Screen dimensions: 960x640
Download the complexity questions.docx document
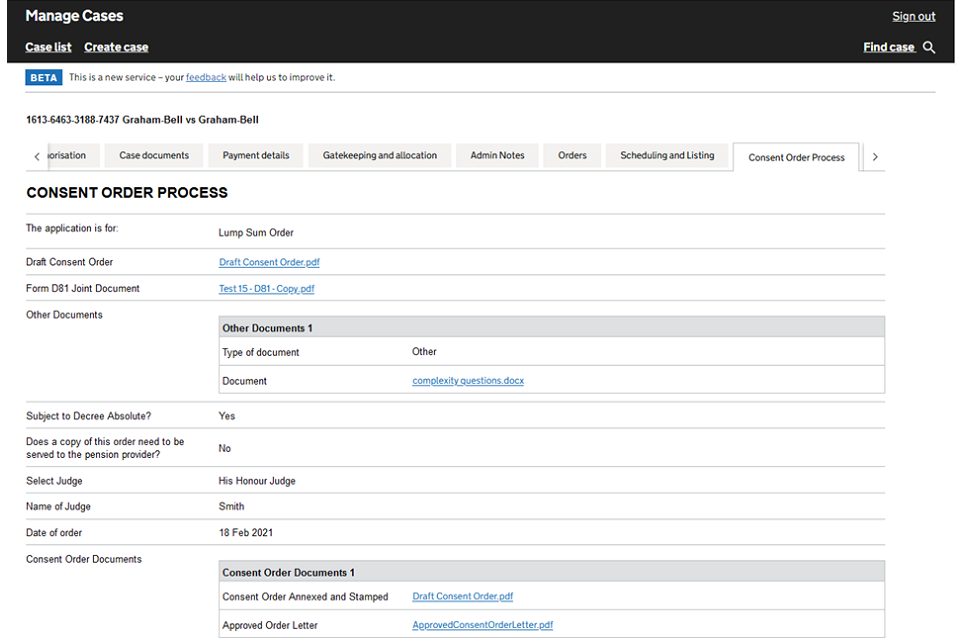coord(468,381)
